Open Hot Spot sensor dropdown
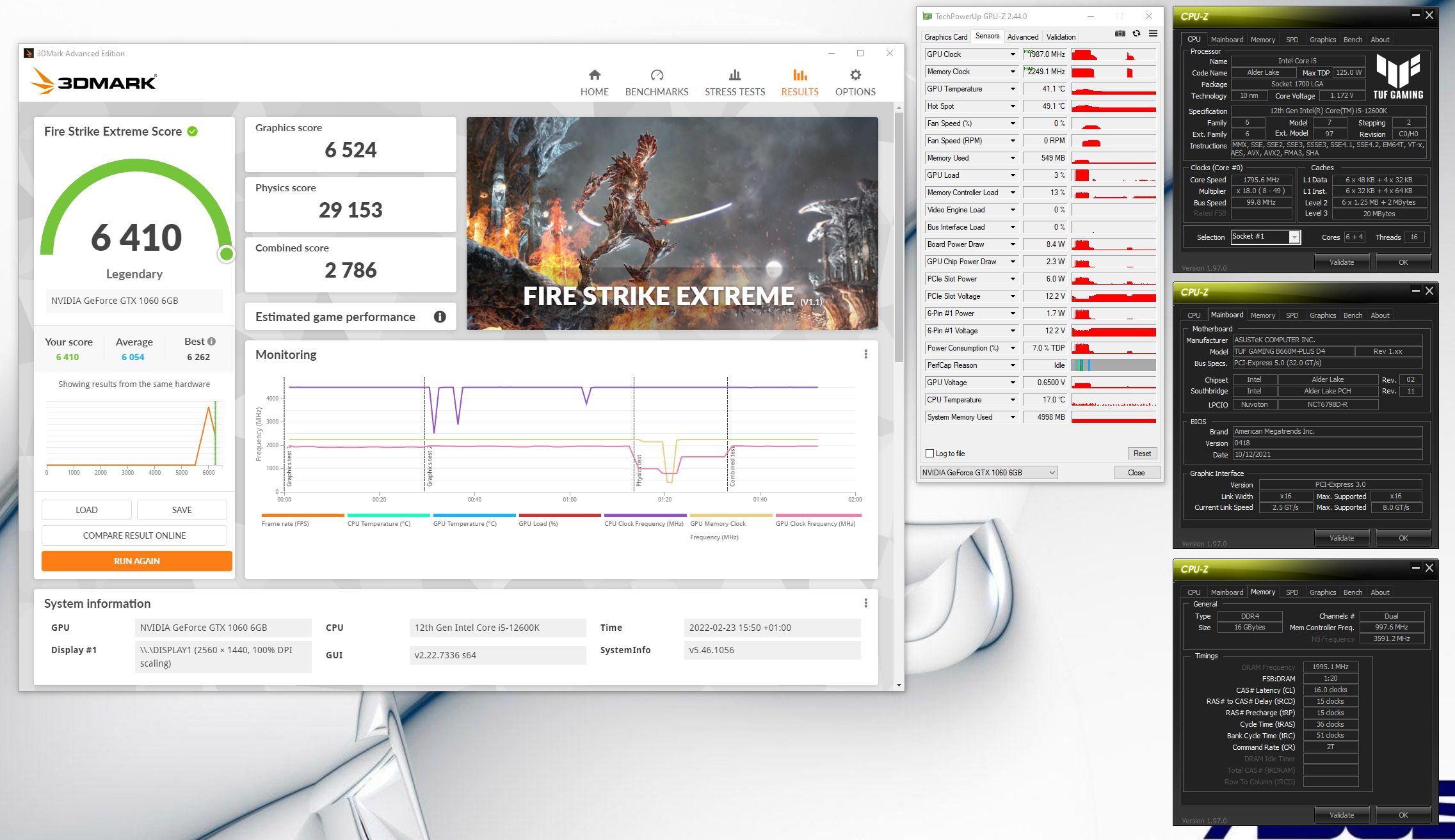The width and height of the screenshot is (1455, 840). click(1013, 106)
